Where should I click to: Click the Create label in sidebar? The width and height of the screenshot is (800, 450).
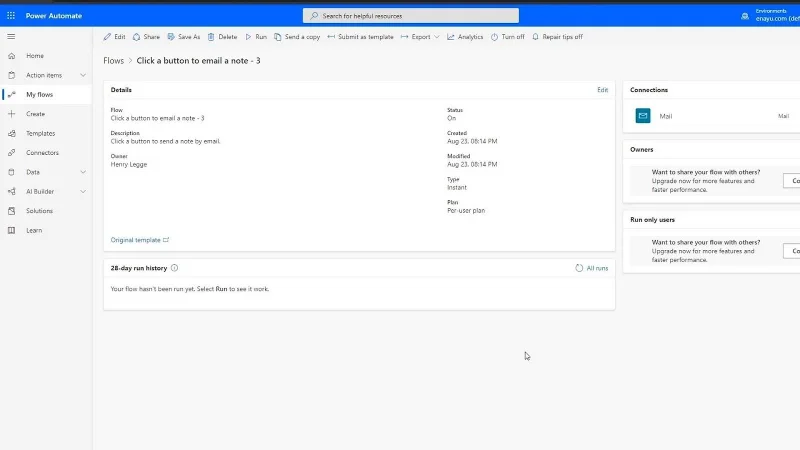pyautogui.click(x=36, y=114)
